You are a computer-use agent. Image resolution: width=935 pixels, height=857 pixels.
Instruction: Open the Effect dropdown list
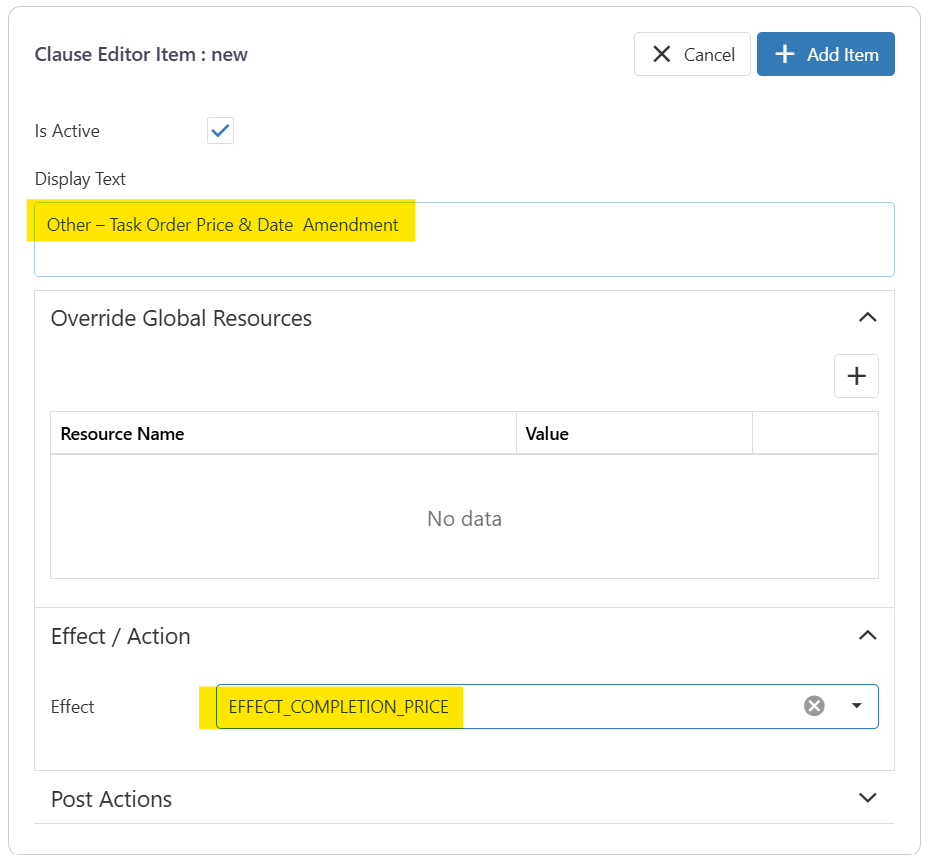tap(857, 706)
